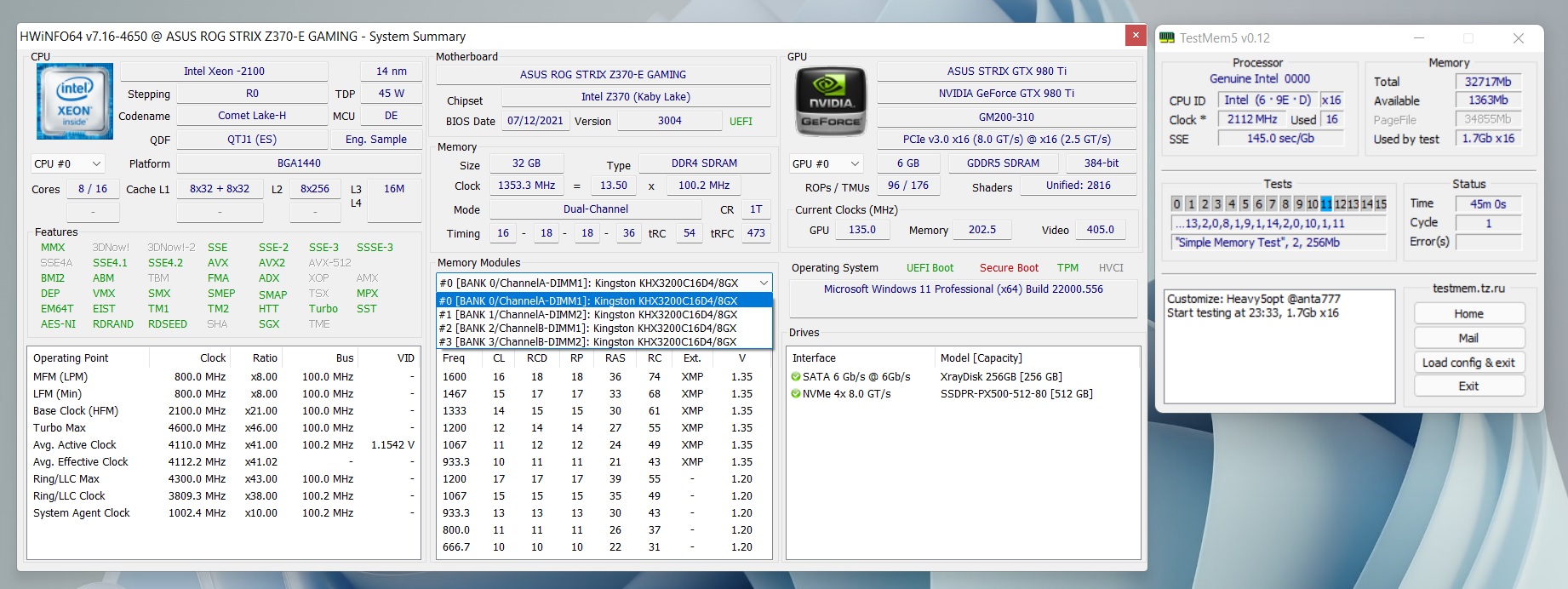Click the Comet Lake-H codename value
Viewport: 1568px width, 589px height.
252,116
